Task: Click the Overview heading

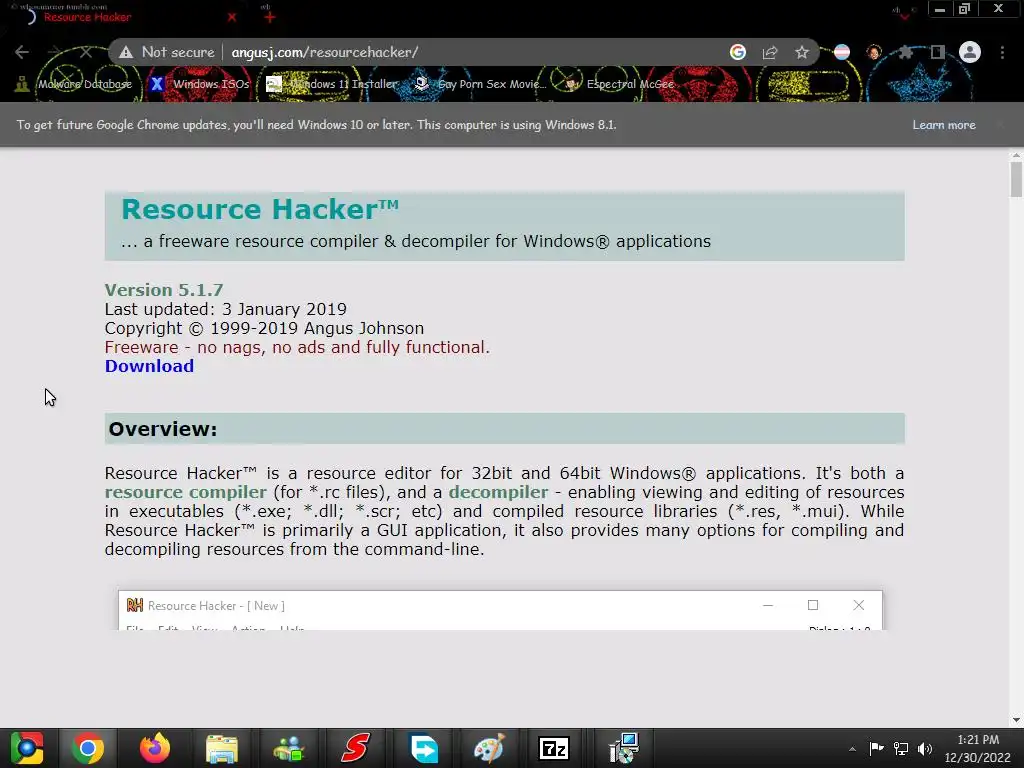Action: [x=163, y=428]
